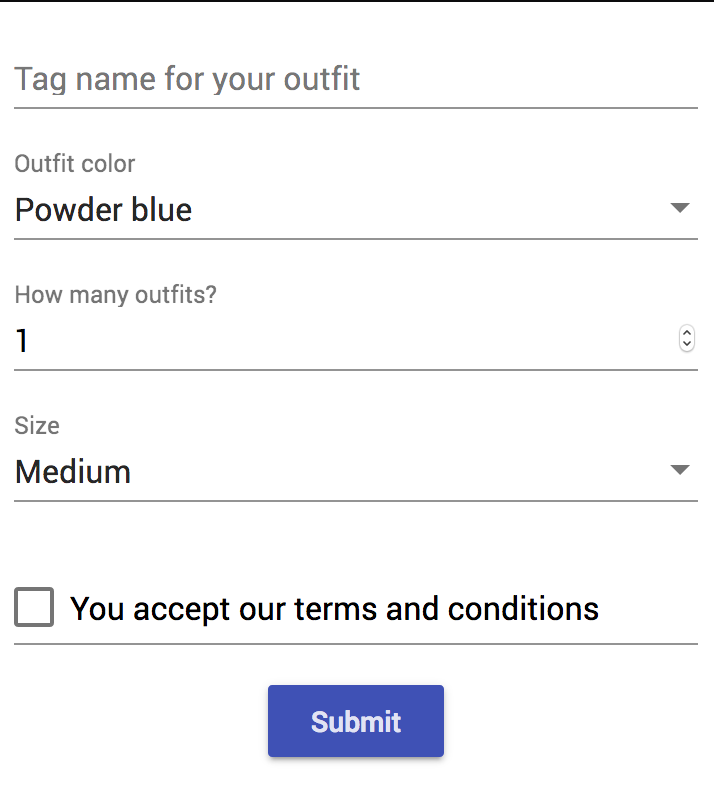Click the Outfit color dropdown arrow
Screen dimensions: 714x790
680,208
